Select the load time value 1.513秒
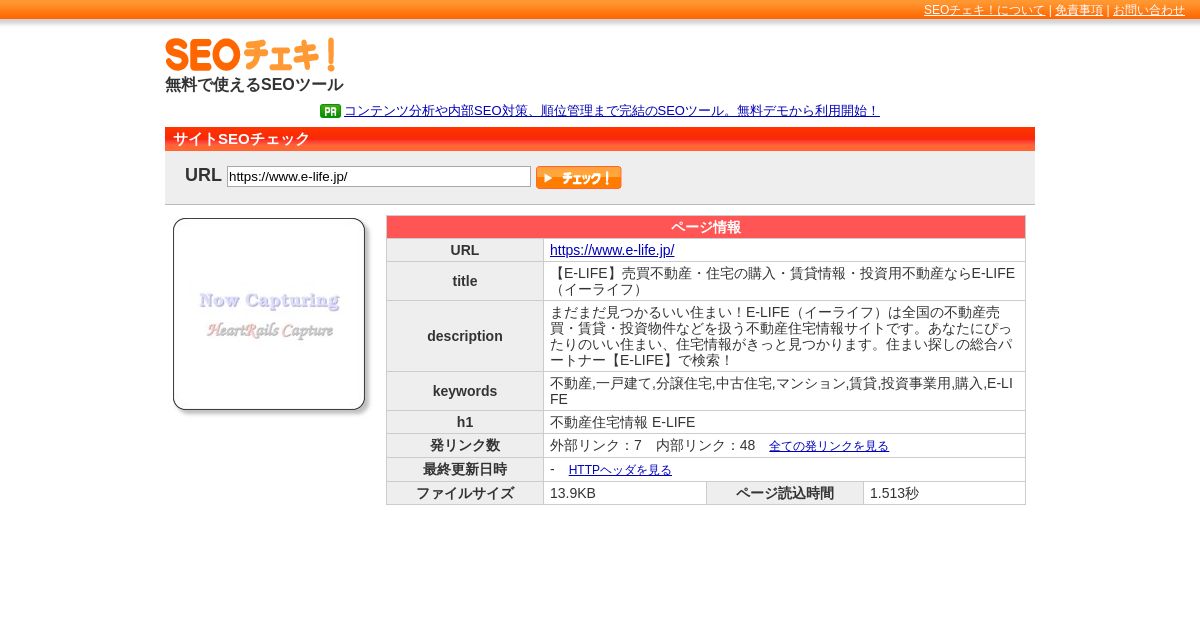 click(x=894, y=493)
